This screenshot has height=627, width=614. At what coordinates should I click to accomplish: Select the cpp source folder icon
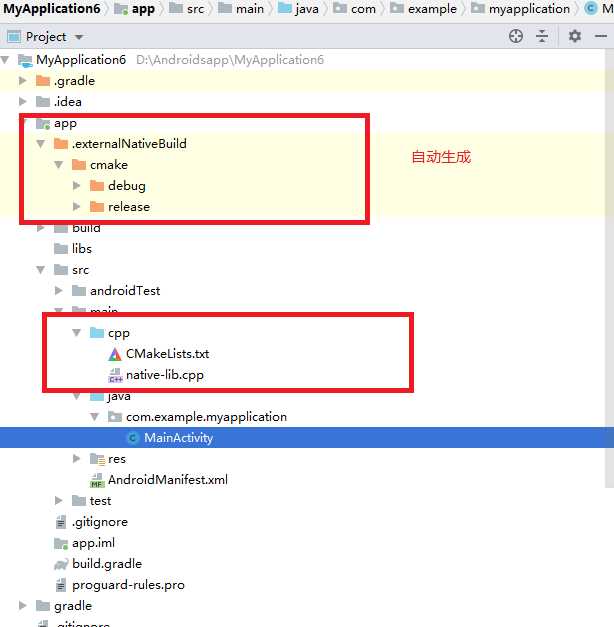[x=97, y=333]
